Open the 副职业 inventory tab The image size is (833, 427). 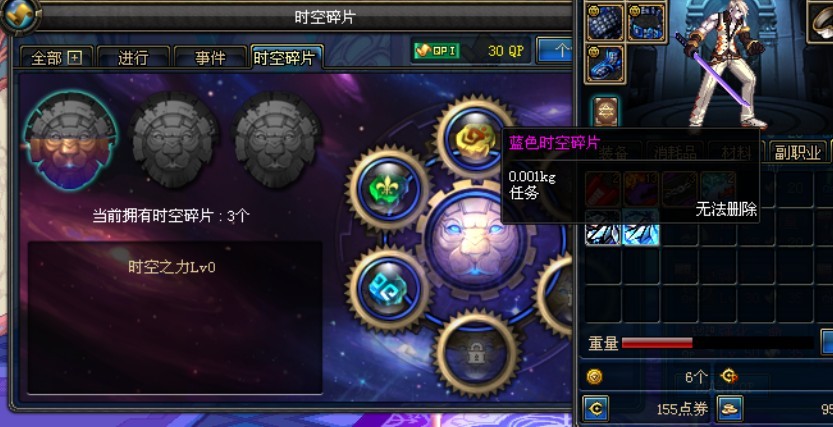[798, 152]
